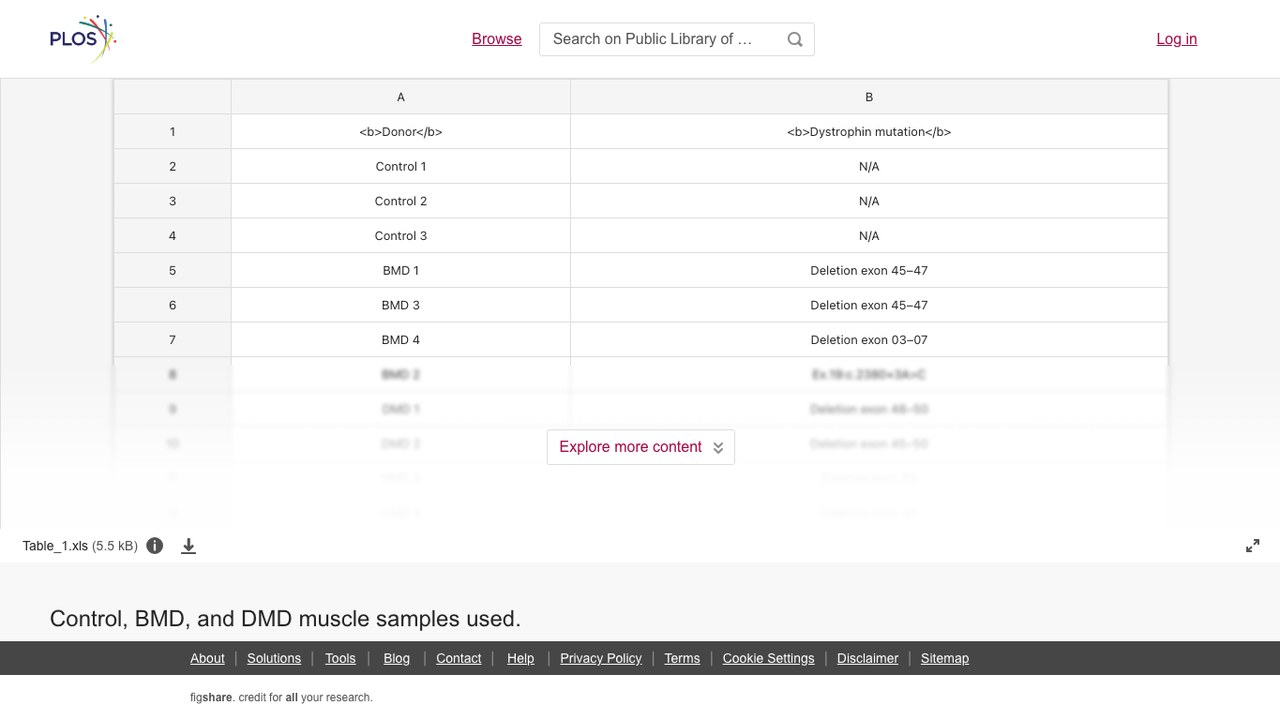Viewport: 1280px width, 720px height.
Task: Show file info for Table_1.xls
Action: pyautogui.click(x=155, y=546)
